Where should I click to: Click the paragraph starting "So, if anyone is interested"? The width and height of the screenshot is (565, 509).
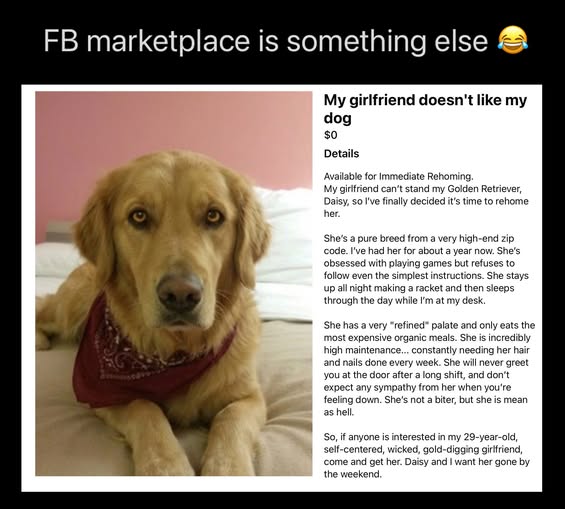tap(426, 455)
